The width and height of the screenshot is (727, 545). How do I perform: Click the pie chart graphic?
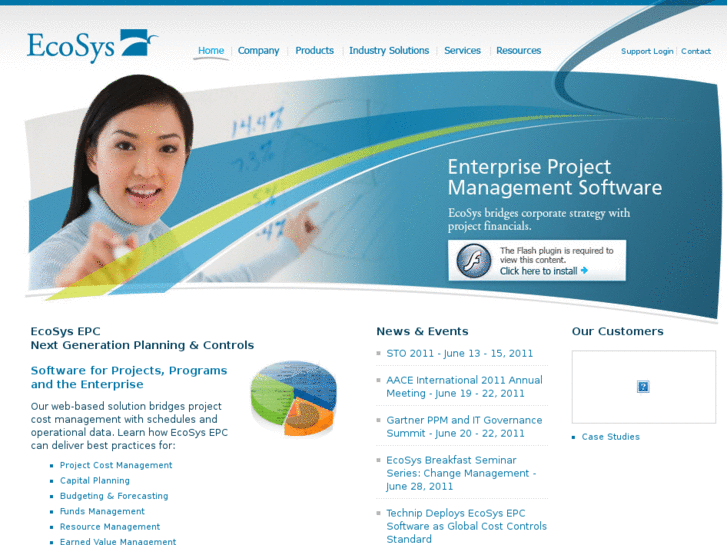pos(293,398)
